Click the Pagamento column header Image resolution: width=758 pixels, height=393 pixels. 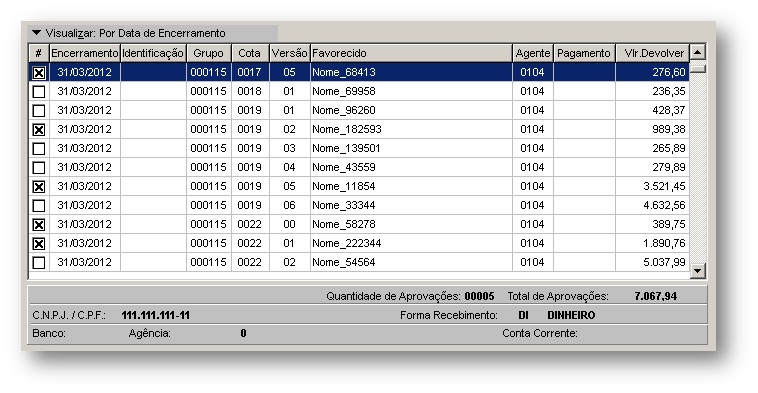[584, 53]
